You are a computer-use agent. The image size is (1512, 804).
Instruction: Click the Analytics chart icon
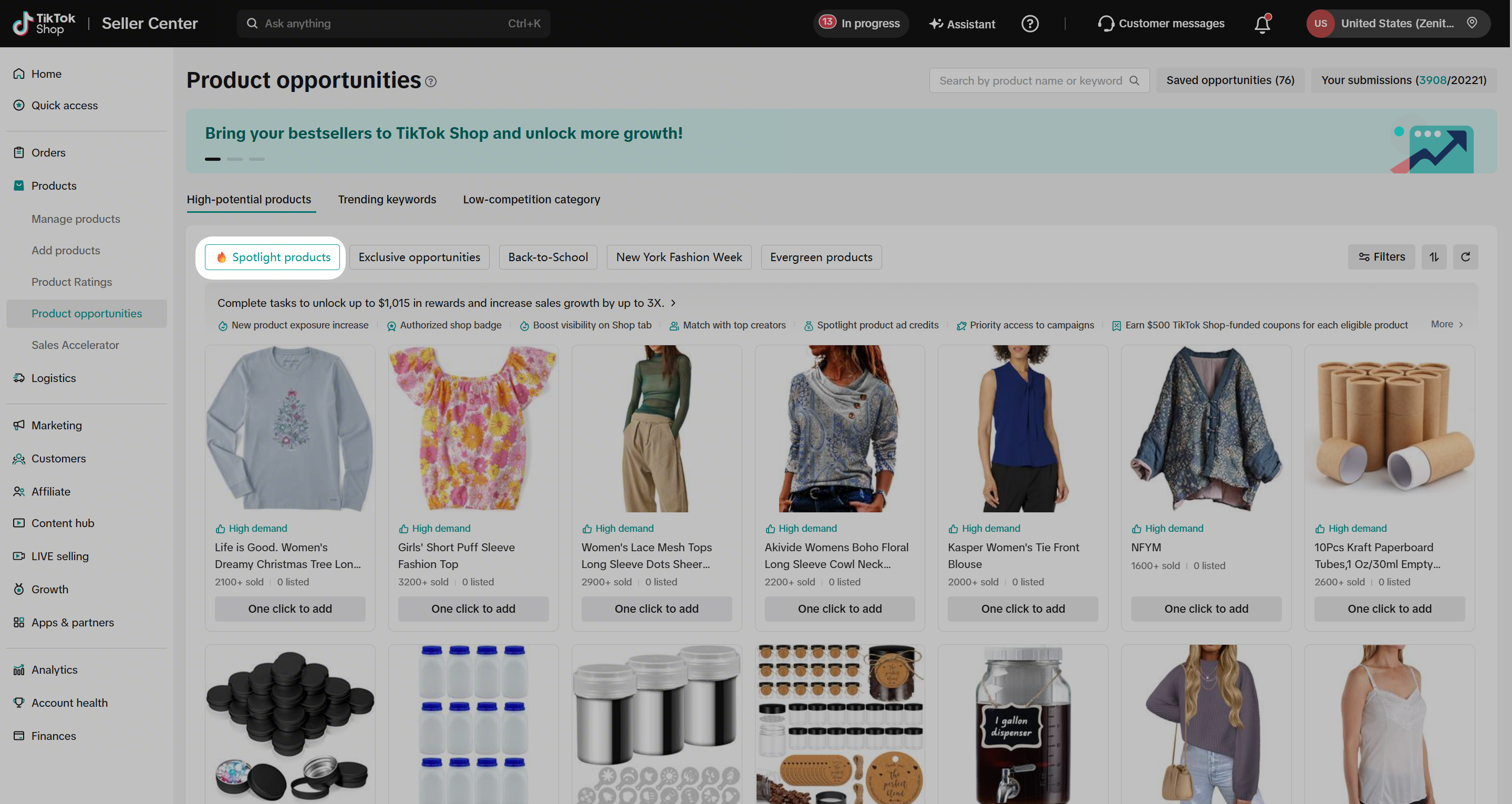[x=19, y=670]
